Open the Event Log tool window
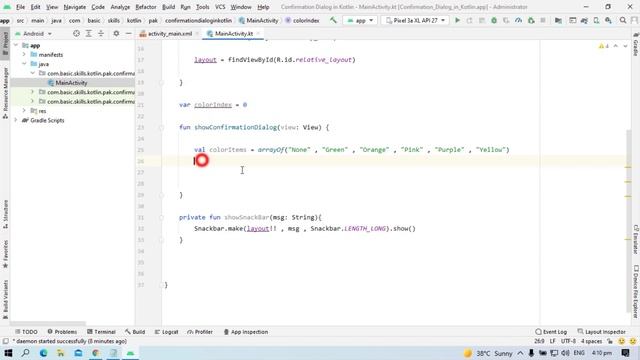640x360 pixels. pyautogui.click(x=551, y=332)
